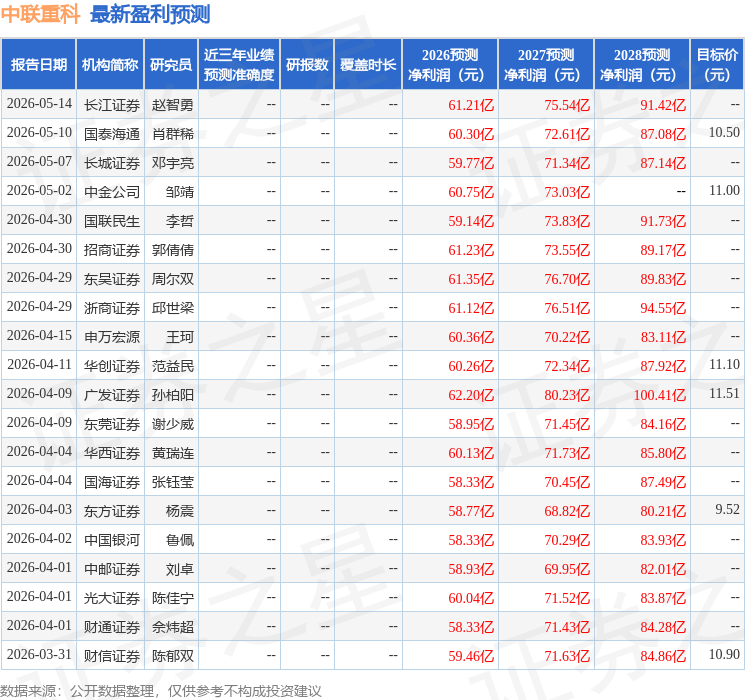The height and width of the screenshot is (700, 745).
Task: Click the 最新盈利预测 heading
Action: point(150,14)
